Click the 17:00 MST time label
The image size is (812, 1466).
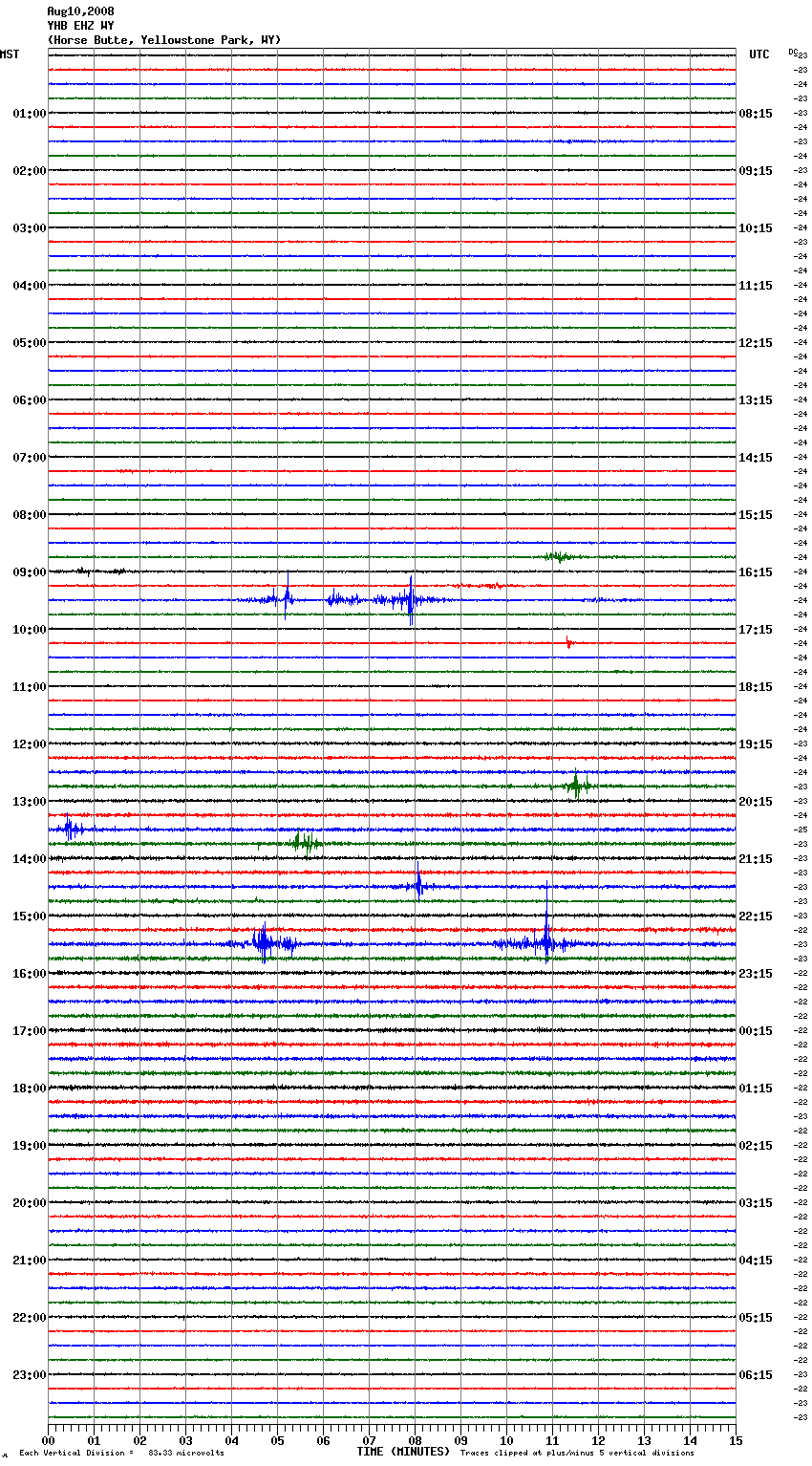click(30, 1031)
